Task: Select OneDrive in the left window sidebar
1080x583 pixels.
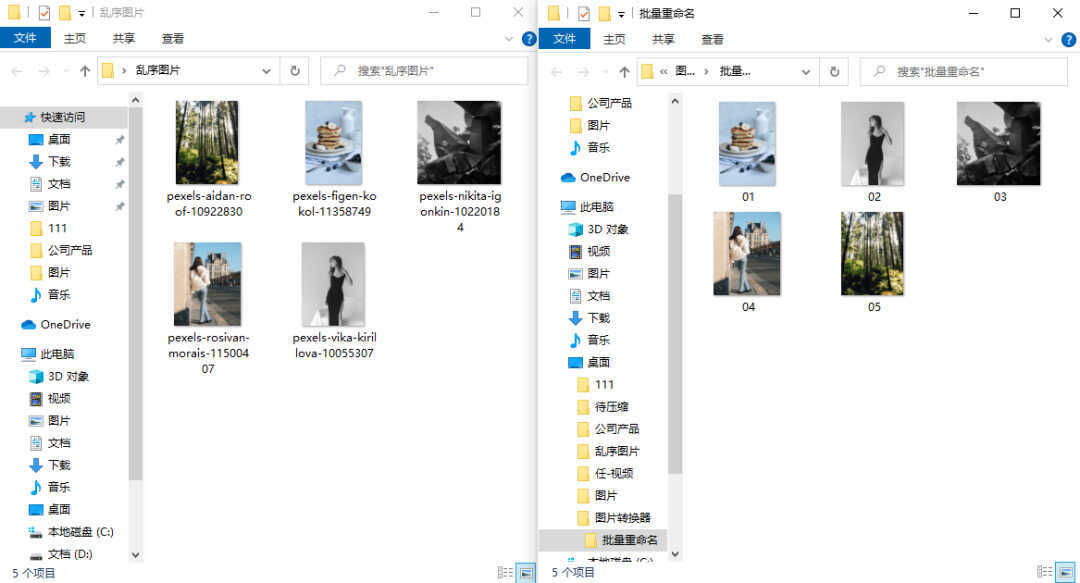Action: [x=63, y=324]
